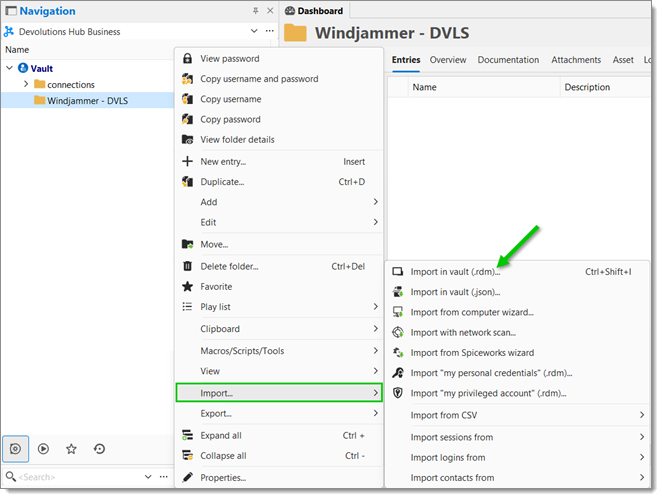Click the Import from computer wizard icon
Screen dimensions: 662x499
[398, 312]
